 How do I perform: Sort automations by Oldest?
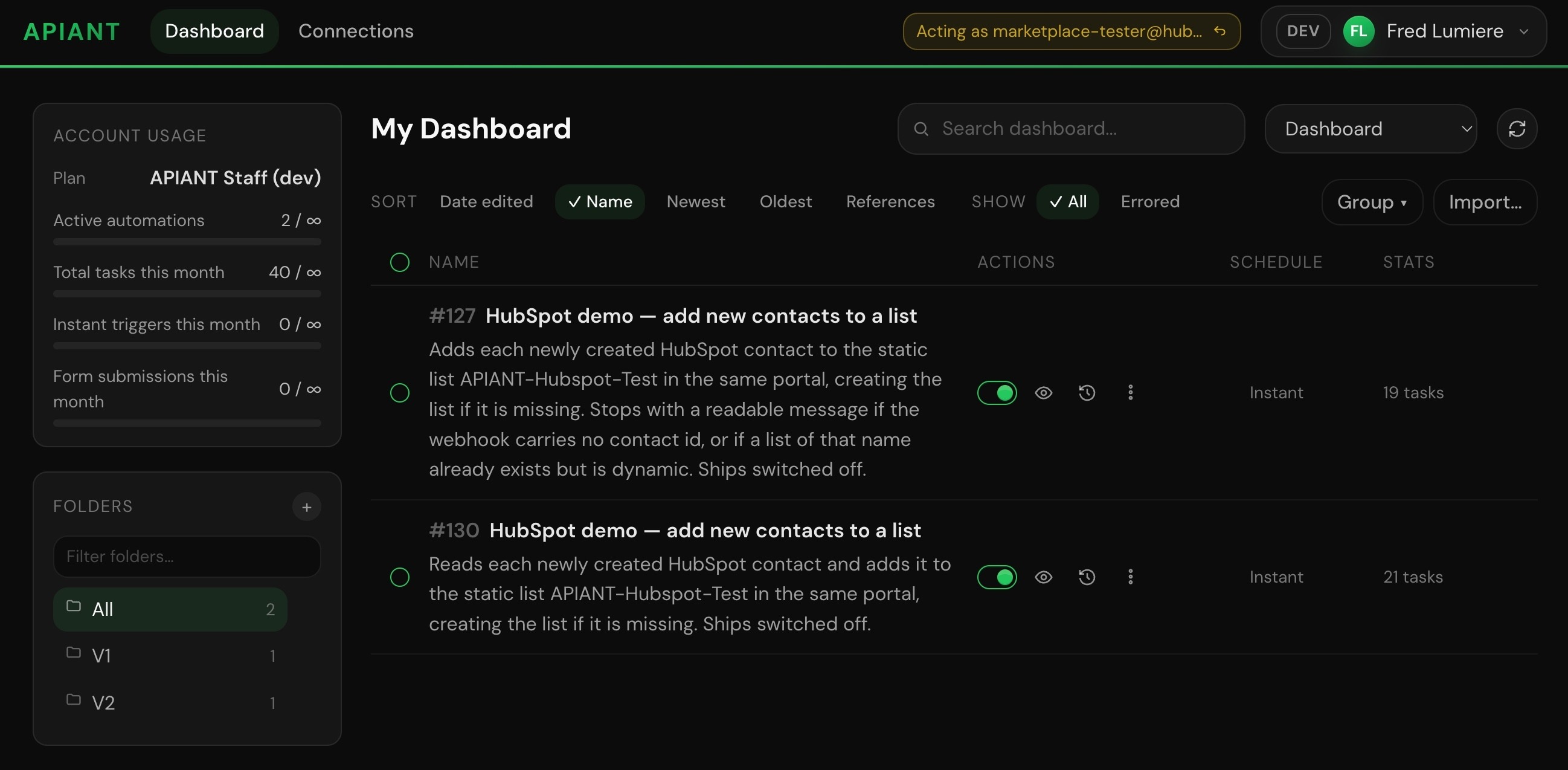[785, 202]
